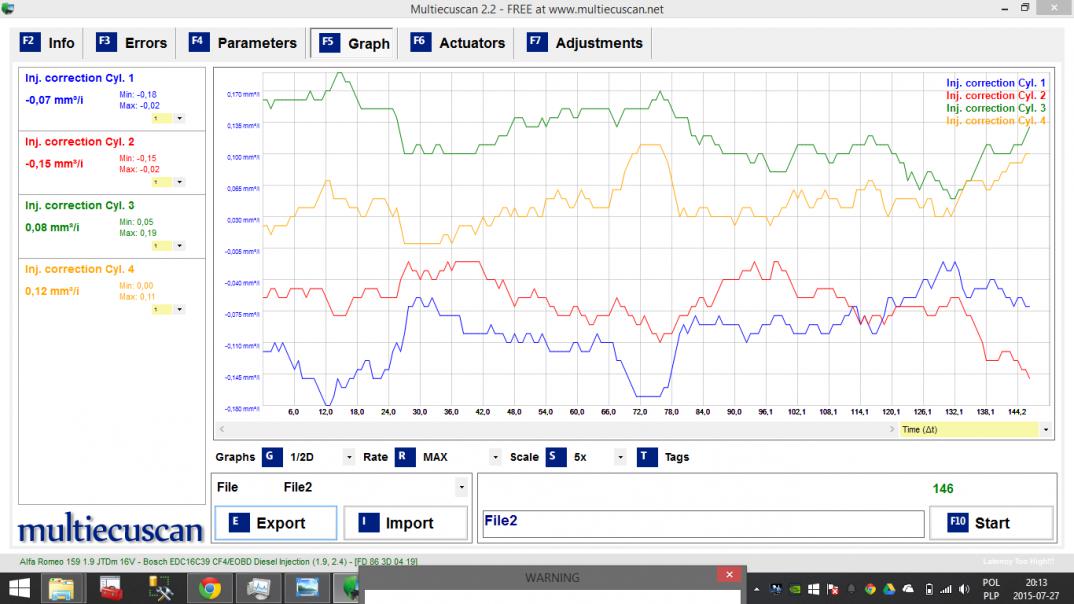Click in the File2 name field
Image resolution: width=1074 pixels, height=604 pixels.
703,524
